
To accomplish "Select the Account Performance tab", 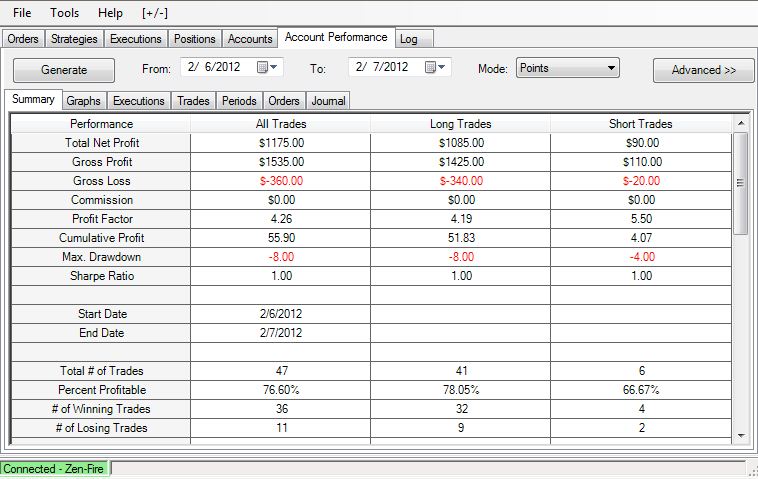I will (x=336, y=37).
